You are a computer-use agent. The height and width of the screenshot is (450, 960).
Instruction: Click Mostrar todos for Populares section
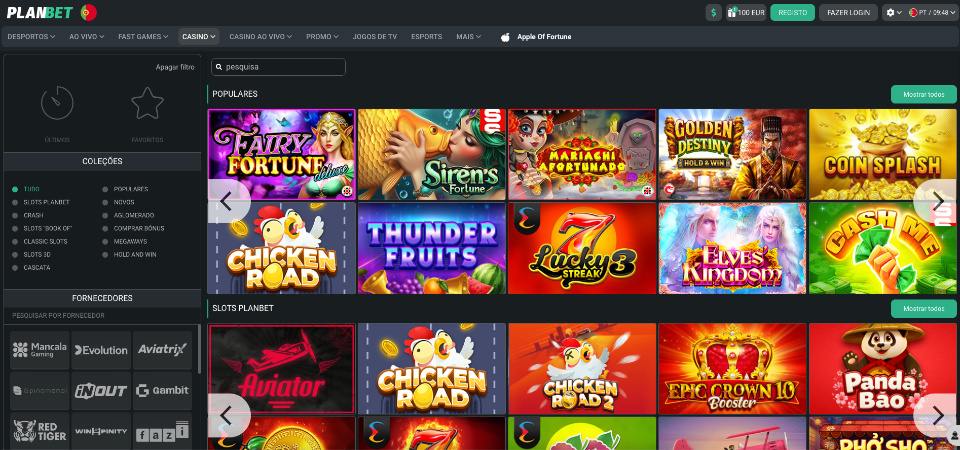tap(923, 94)
